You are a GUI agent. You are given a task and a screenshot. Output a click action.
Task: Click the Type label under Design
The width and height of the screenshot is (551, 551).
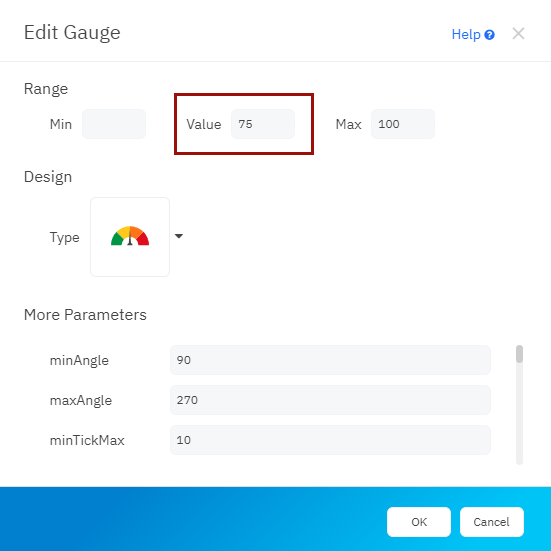pyautogui.click(x=65, y=238)
